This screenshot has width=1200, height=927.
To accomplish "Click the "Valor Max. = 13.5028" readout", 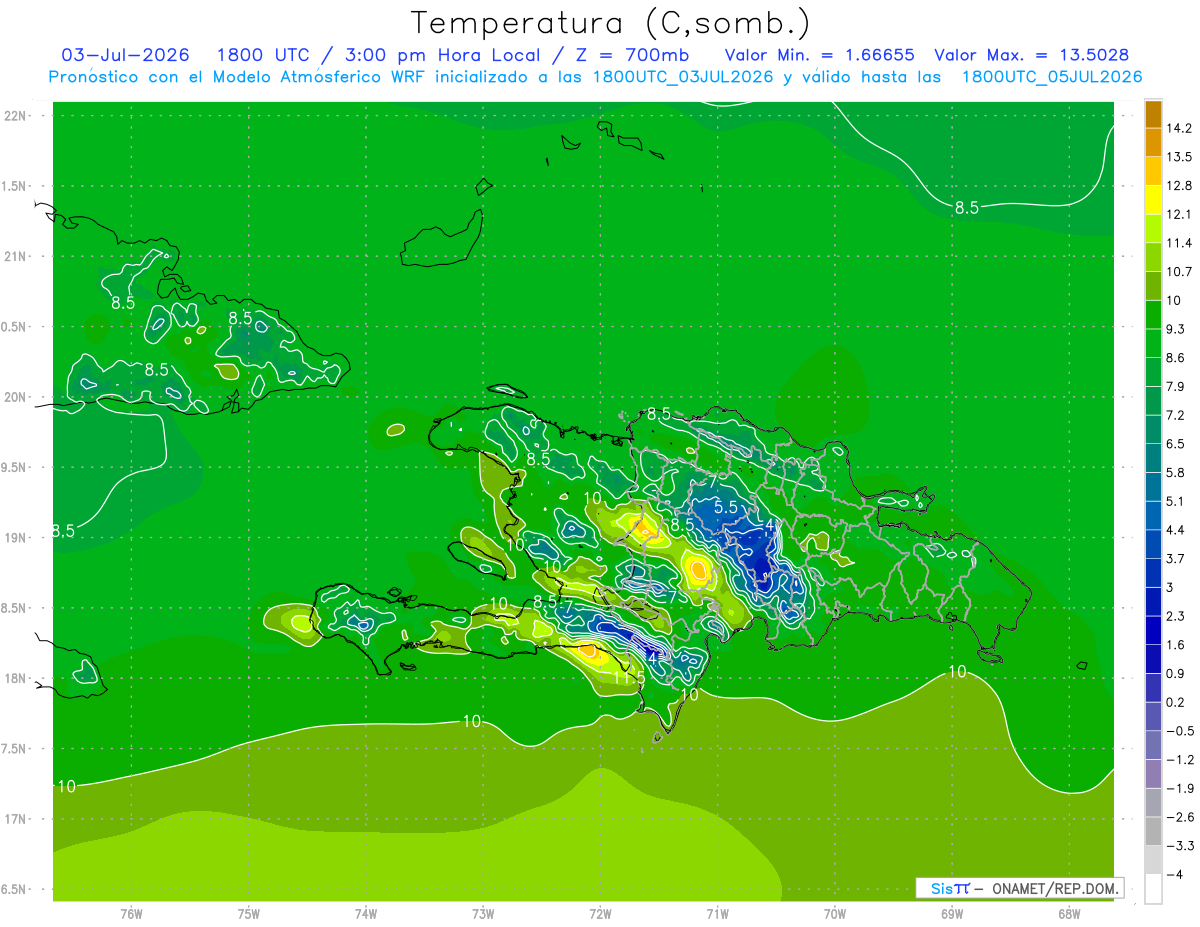I will pos(1032,55).
